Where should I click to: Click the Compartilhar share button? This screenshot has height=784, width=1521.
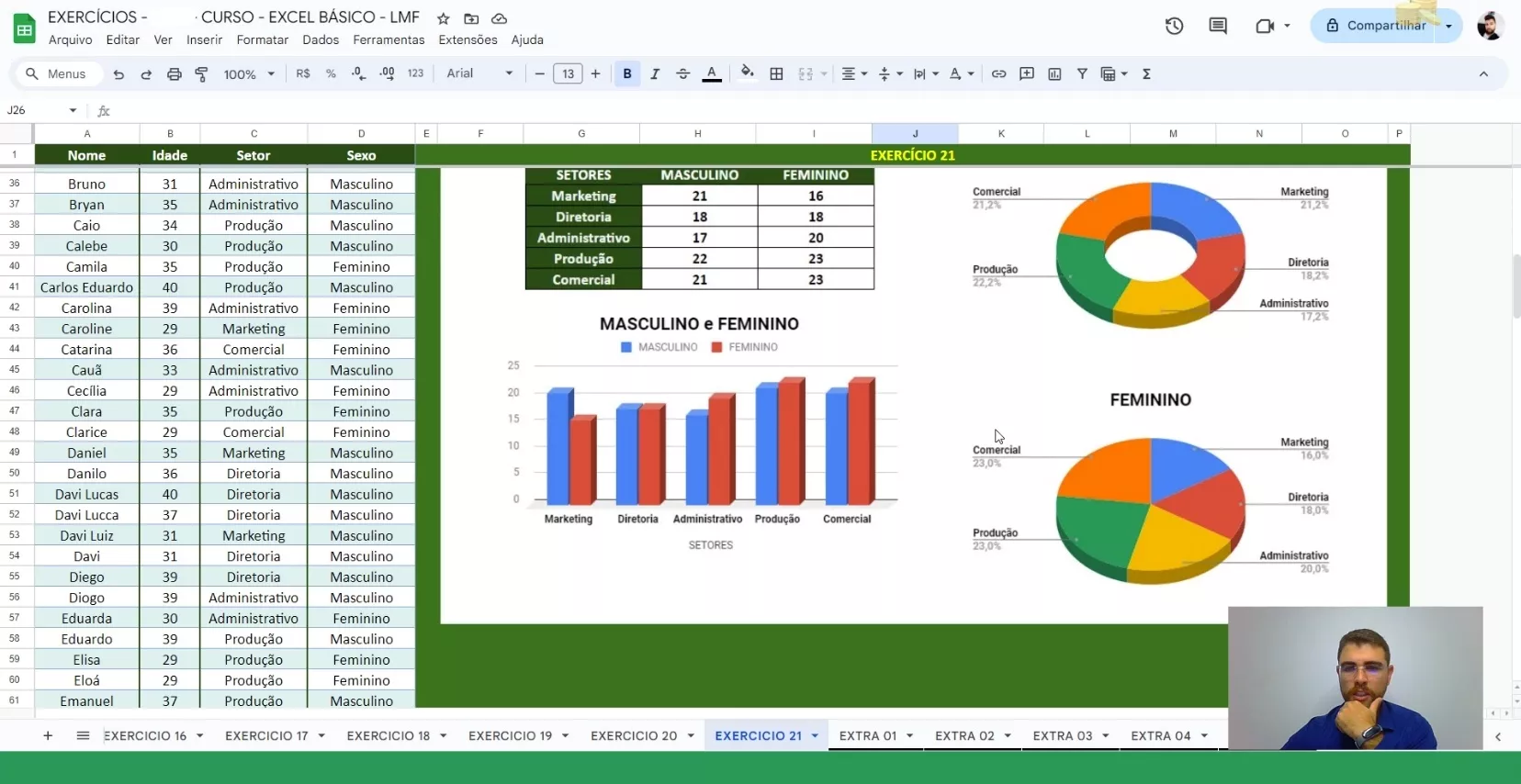1375,26
